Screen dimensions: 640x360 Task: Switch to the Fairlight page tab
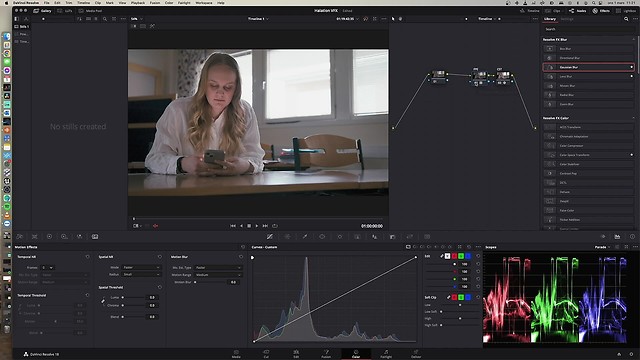coord(386,354)
